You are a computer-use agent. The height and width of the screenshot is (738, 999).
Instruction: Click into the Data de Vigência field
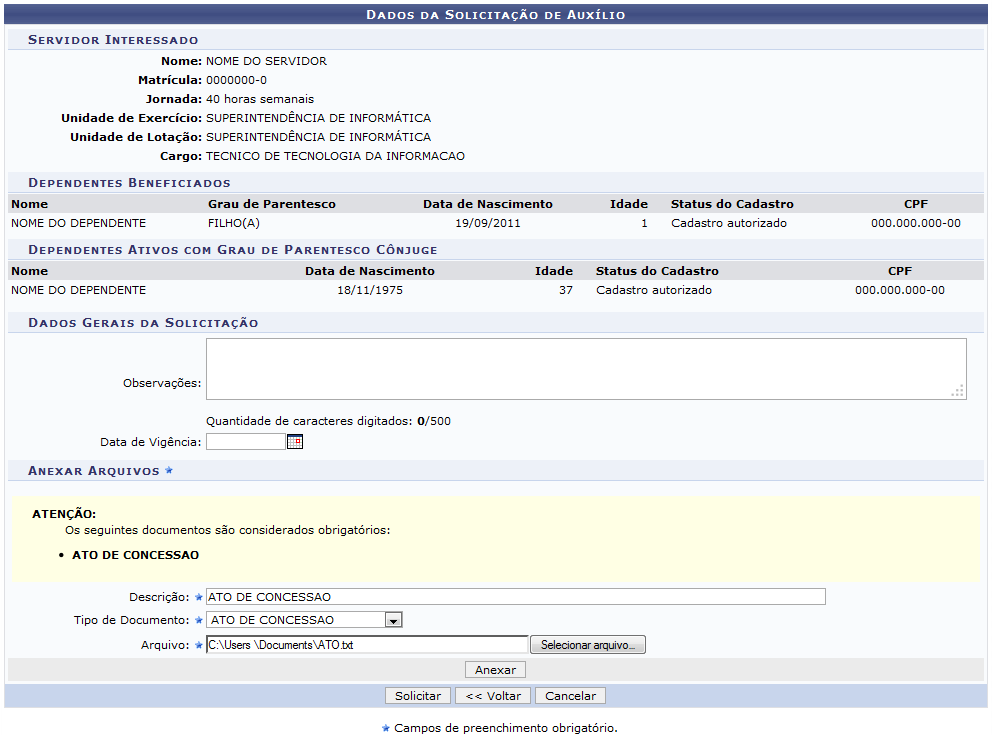pyautogui.click(x=245, y=442)
